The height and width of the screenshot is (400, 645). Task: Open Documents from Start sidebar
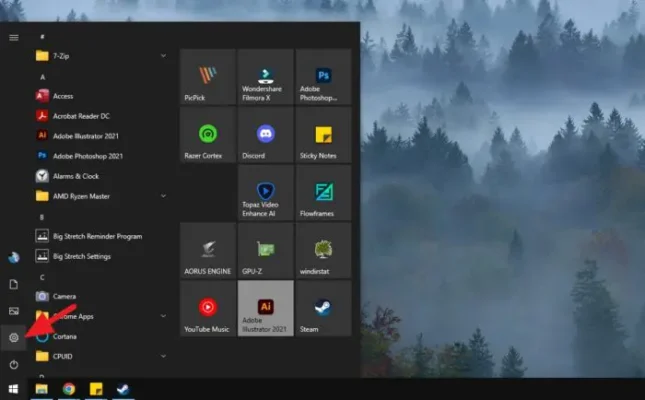(14, 284)
